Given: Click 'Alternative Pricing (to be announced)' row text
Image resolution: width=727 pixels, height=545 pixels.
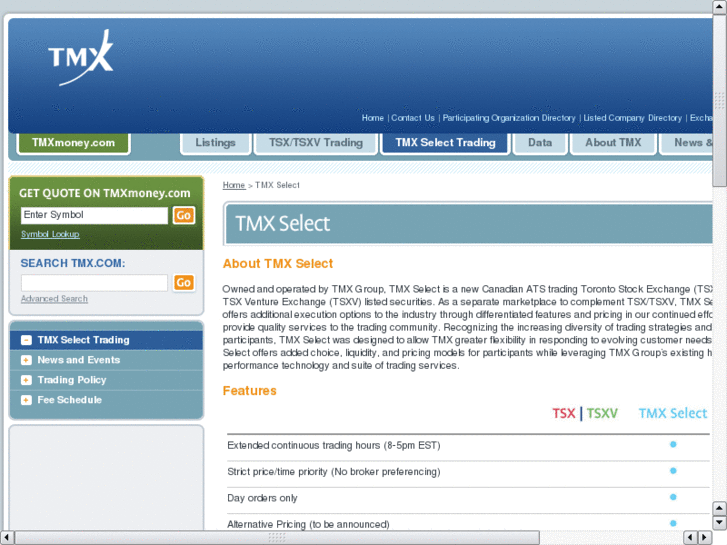Looking at the screenshot, I should point(308,524).
